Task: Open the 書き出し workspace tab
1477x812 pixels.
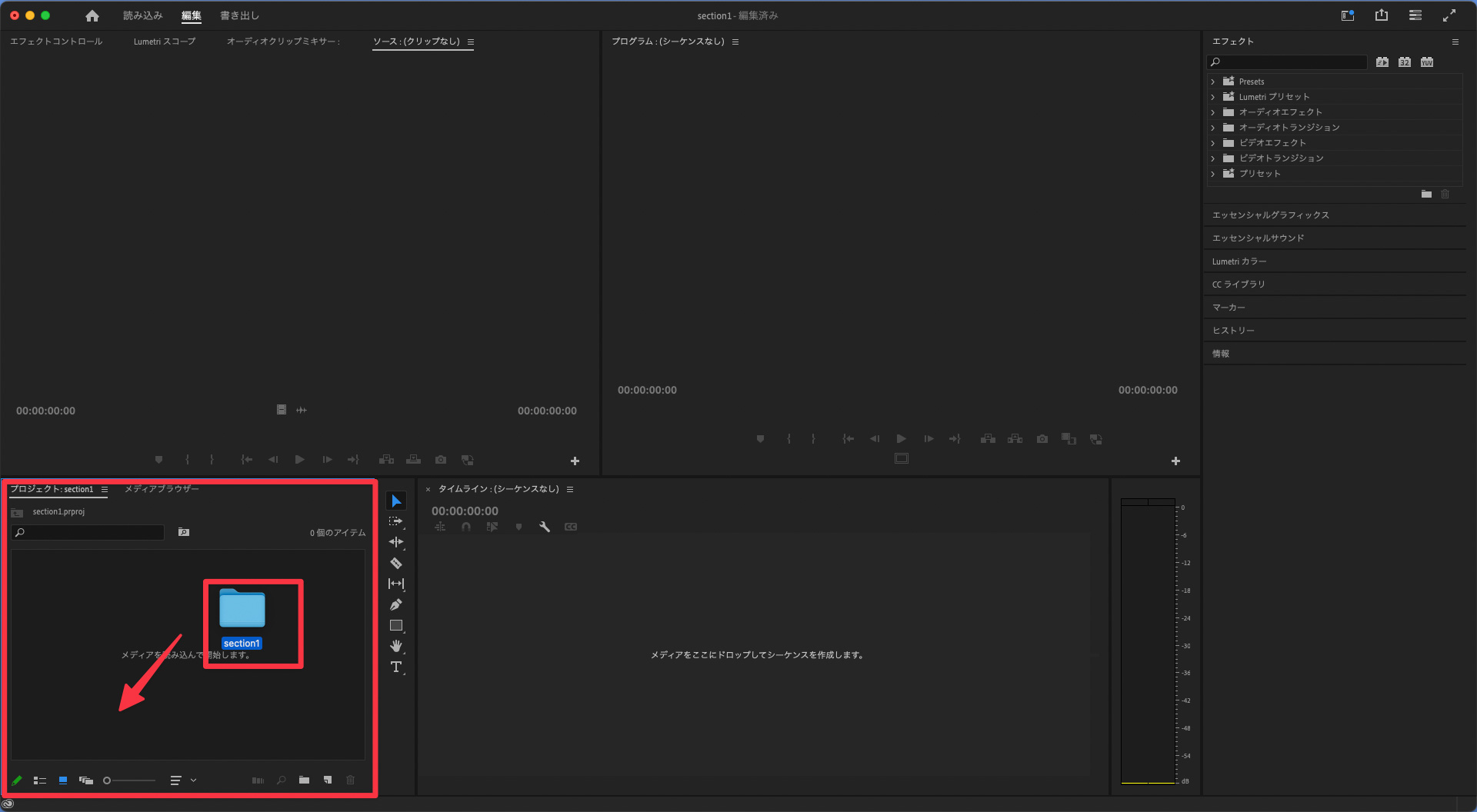Action: [x=239, y=15]
